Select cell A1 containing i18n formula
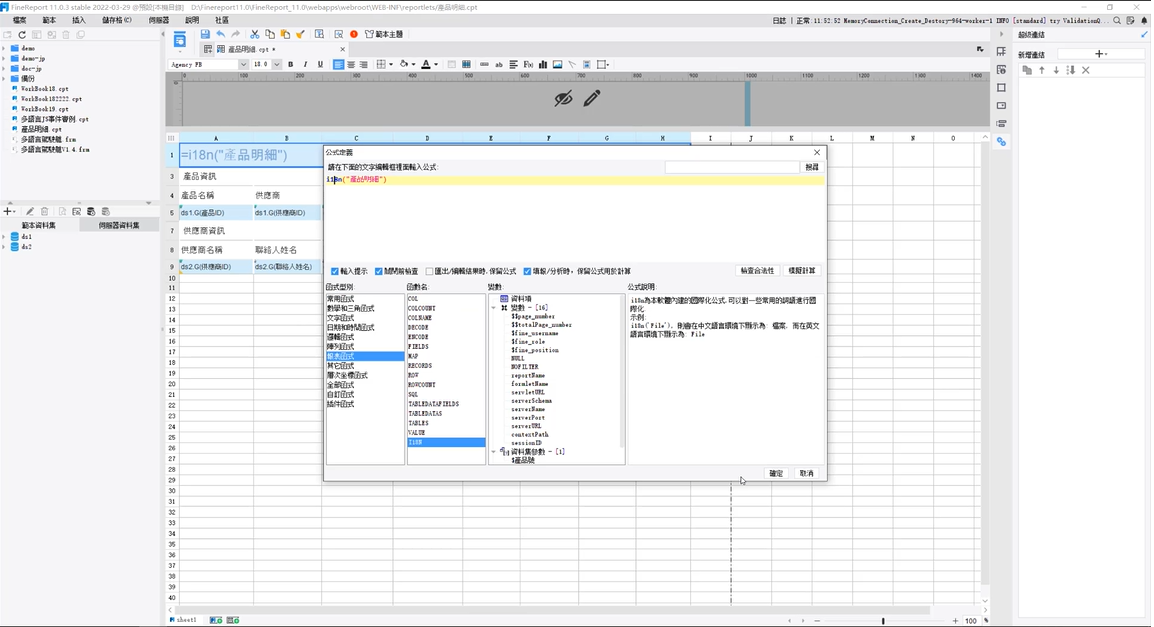1154x627 pixels. point(252,155)
